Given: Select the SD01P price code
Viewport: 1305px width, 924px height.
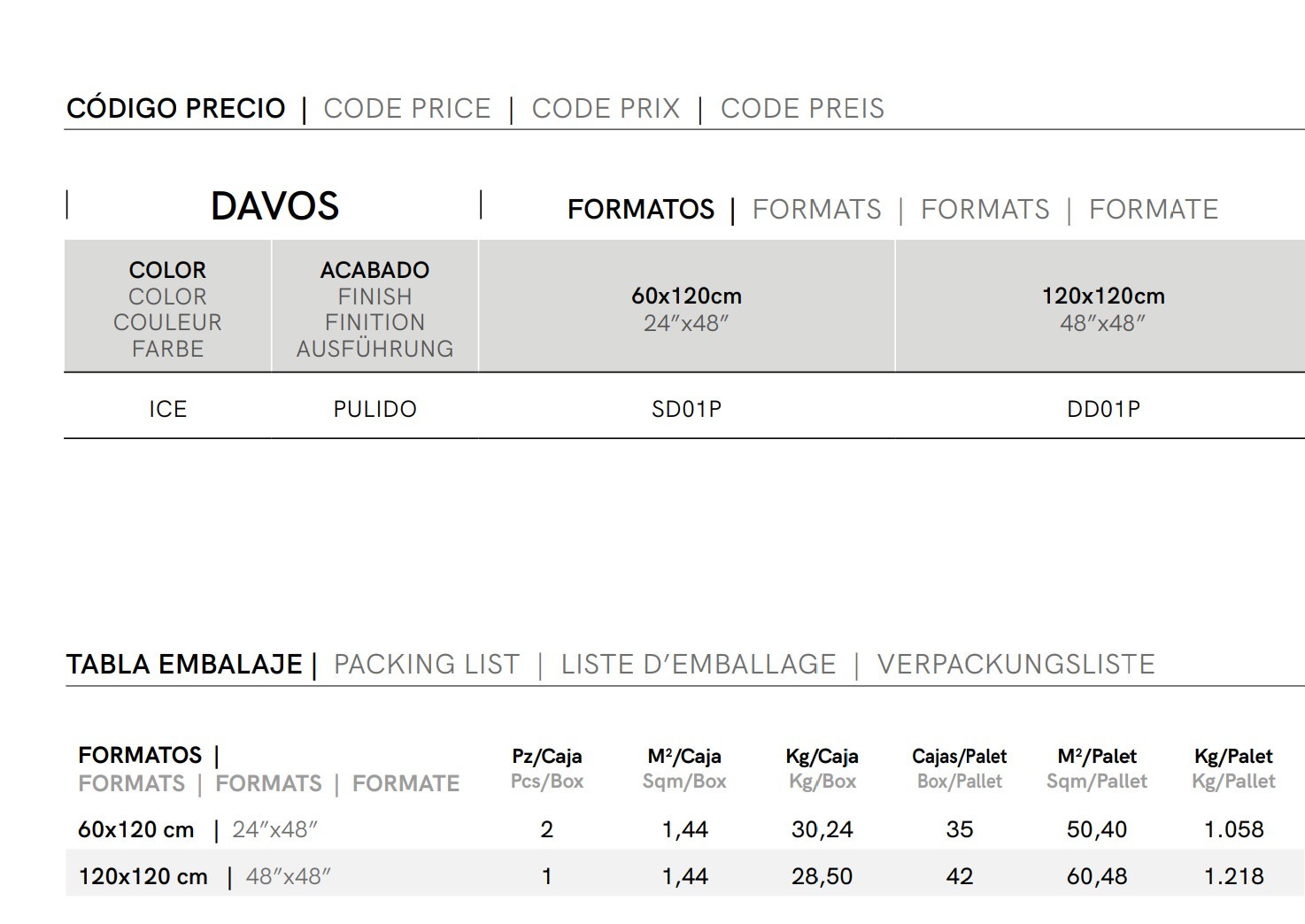Looking at the screenshot, I should [686, 409].
